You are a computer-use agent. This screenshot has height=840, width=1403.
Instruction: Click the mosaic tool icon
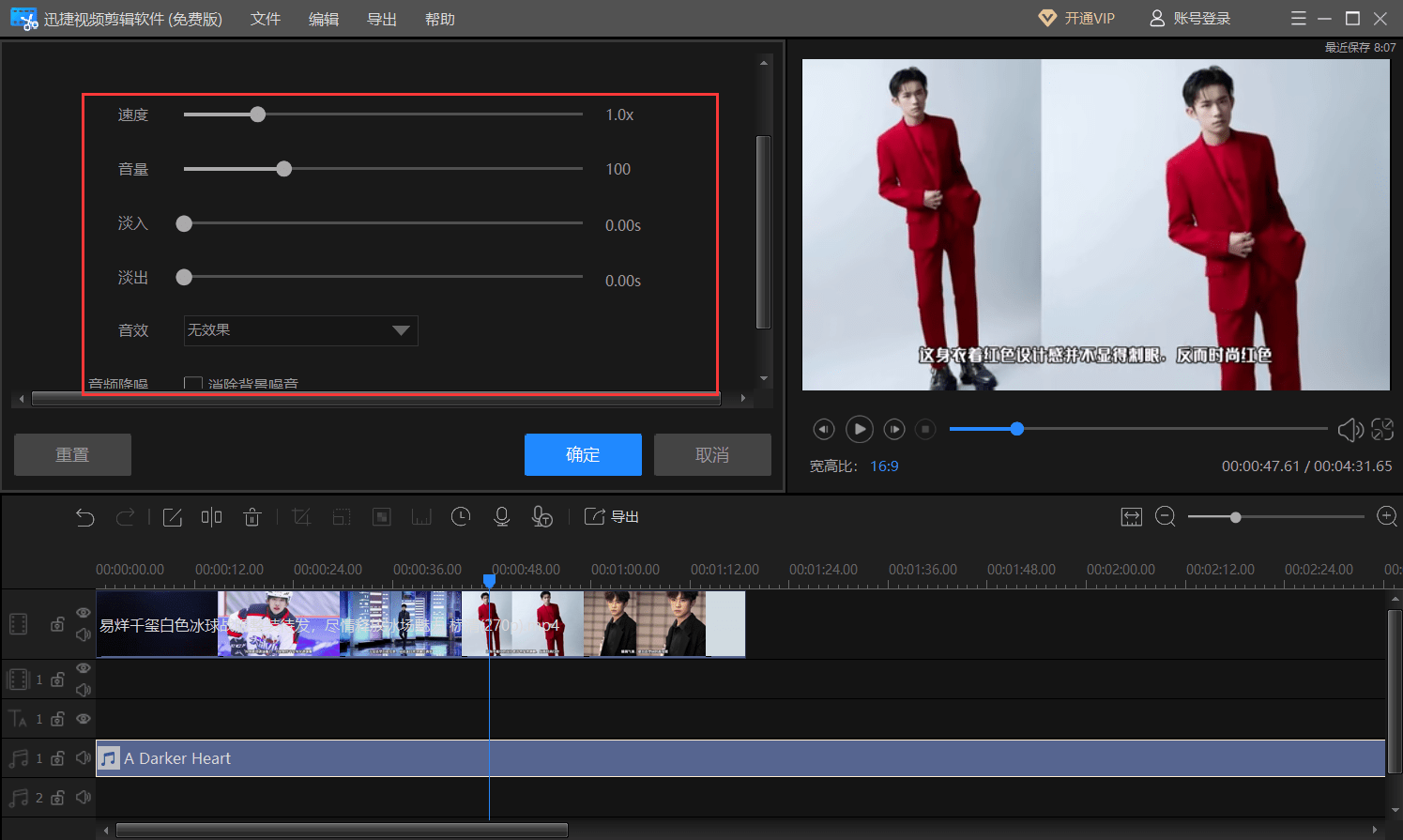(382, 517)
